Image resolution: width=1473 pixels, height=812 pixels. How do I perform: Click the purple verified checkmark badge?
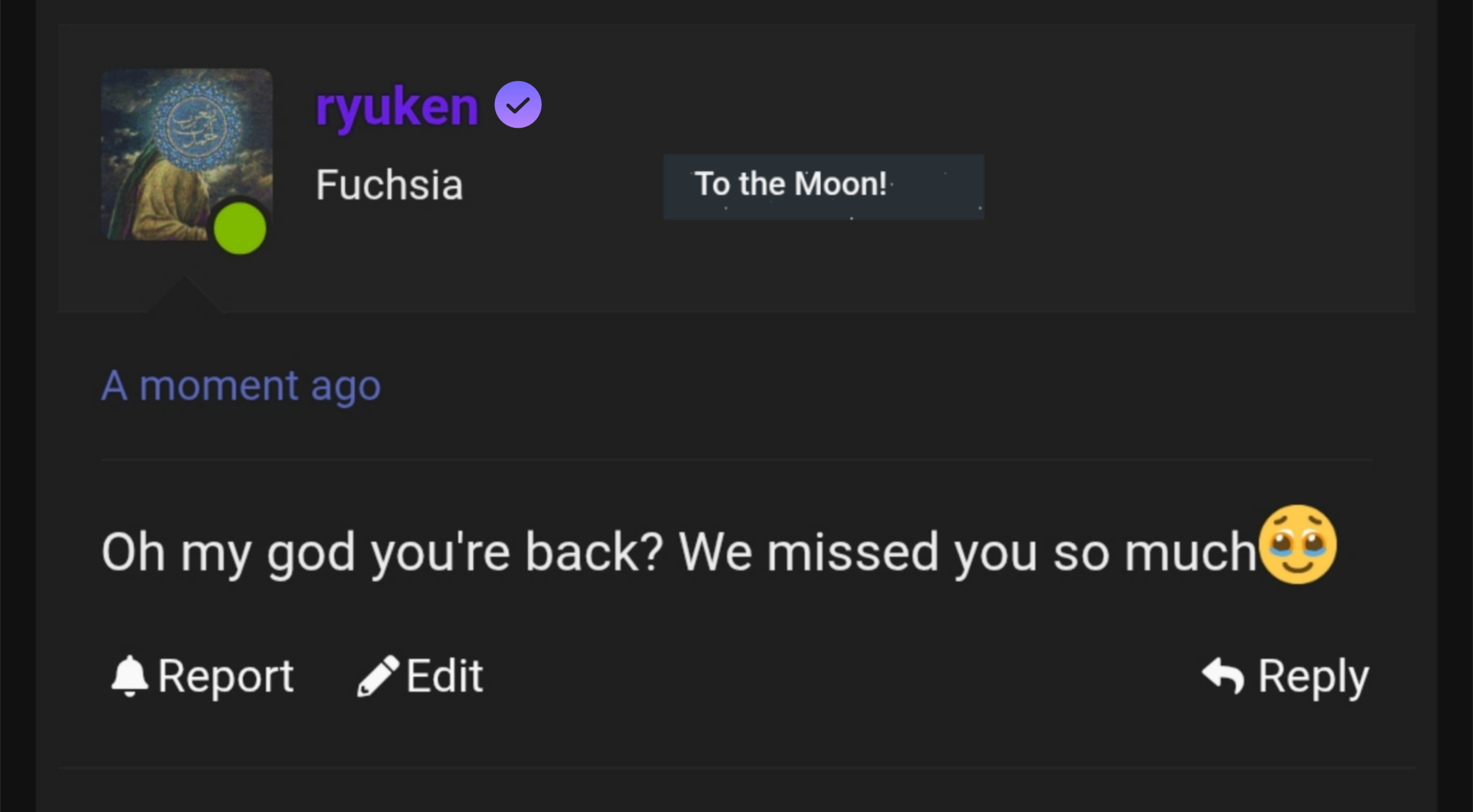518,105
